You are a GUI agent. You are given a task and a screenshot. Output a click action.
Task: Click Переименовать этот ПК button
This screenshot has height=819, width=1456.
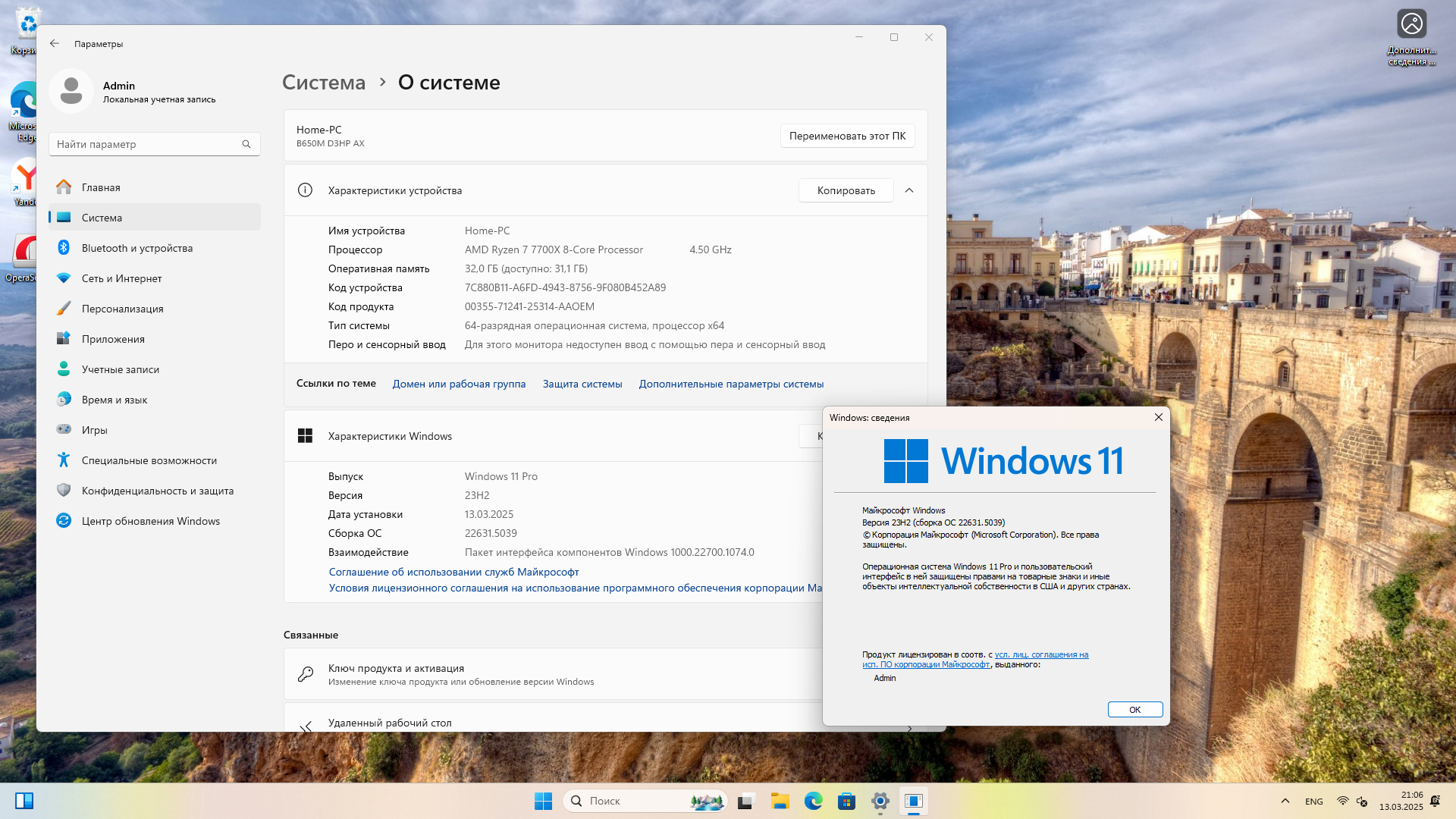tap(847, 136)
